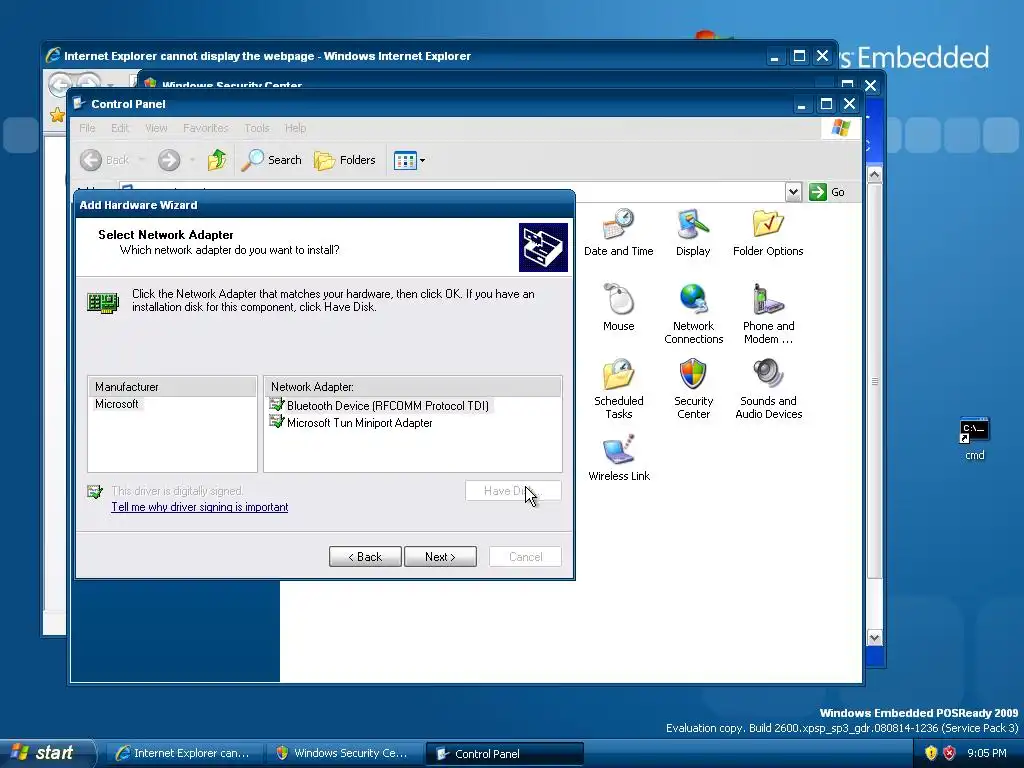Click the Cancel button in wizard
The image size is (1024, 768).
[x=525, y=557]
